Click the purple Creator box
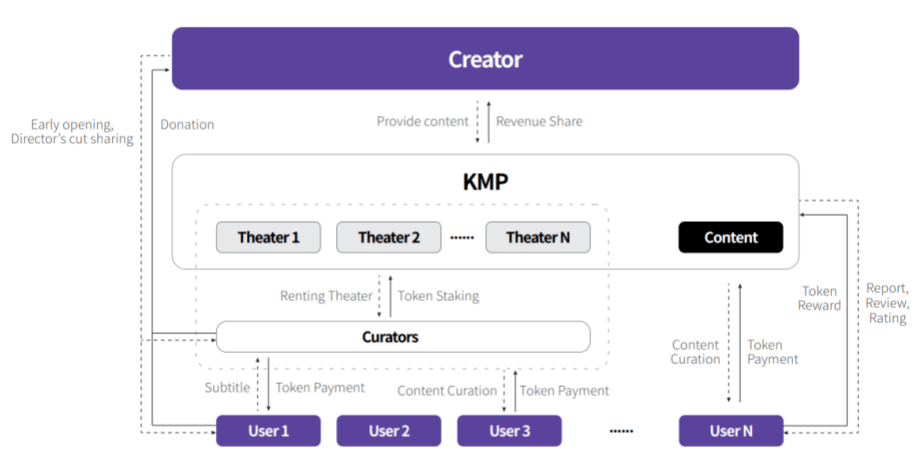Viewport: 922px width, 472px height. click(485, 59)
